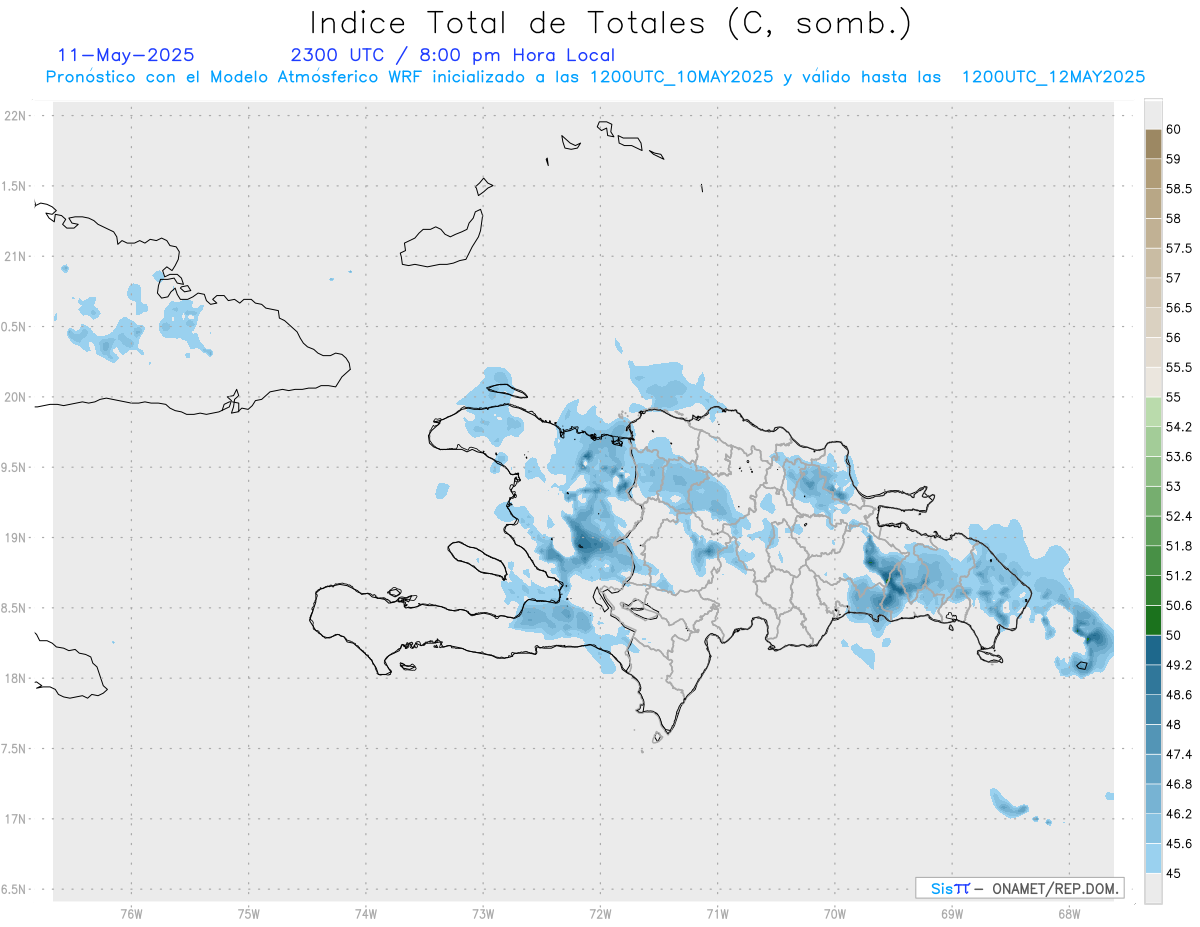
Task: Click the '1200UTC_12MAY2025' valid-until timestamp
Action: coord(1053,77)
